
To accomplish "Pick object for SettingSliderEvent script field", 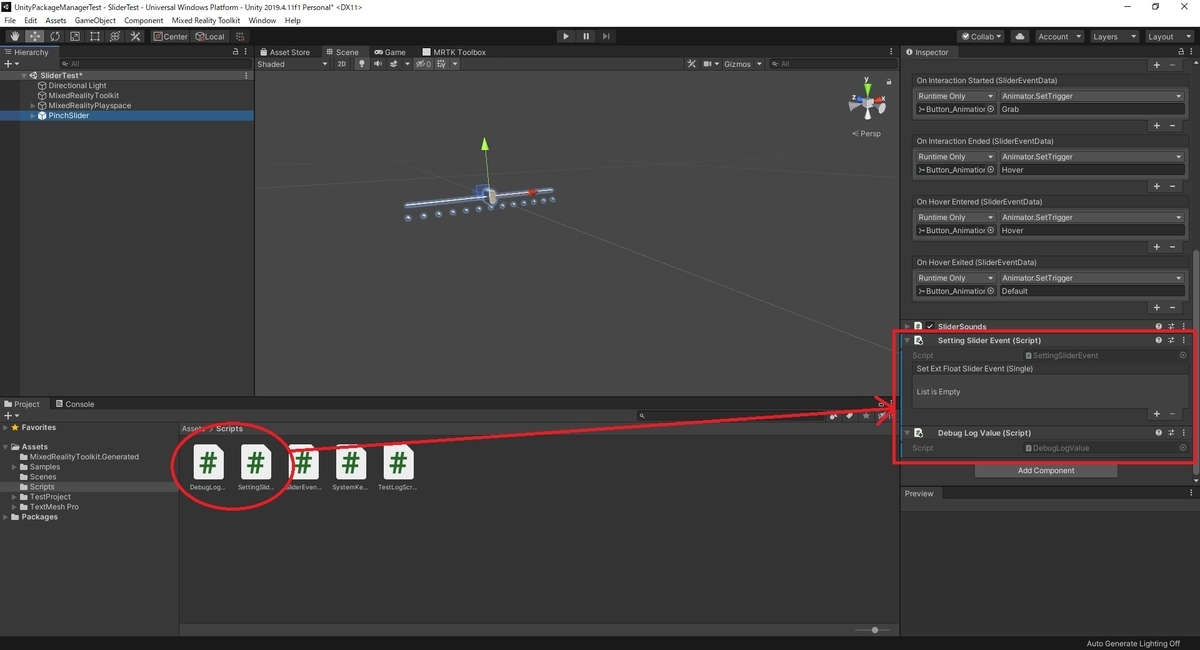I will click(1183, 356).
